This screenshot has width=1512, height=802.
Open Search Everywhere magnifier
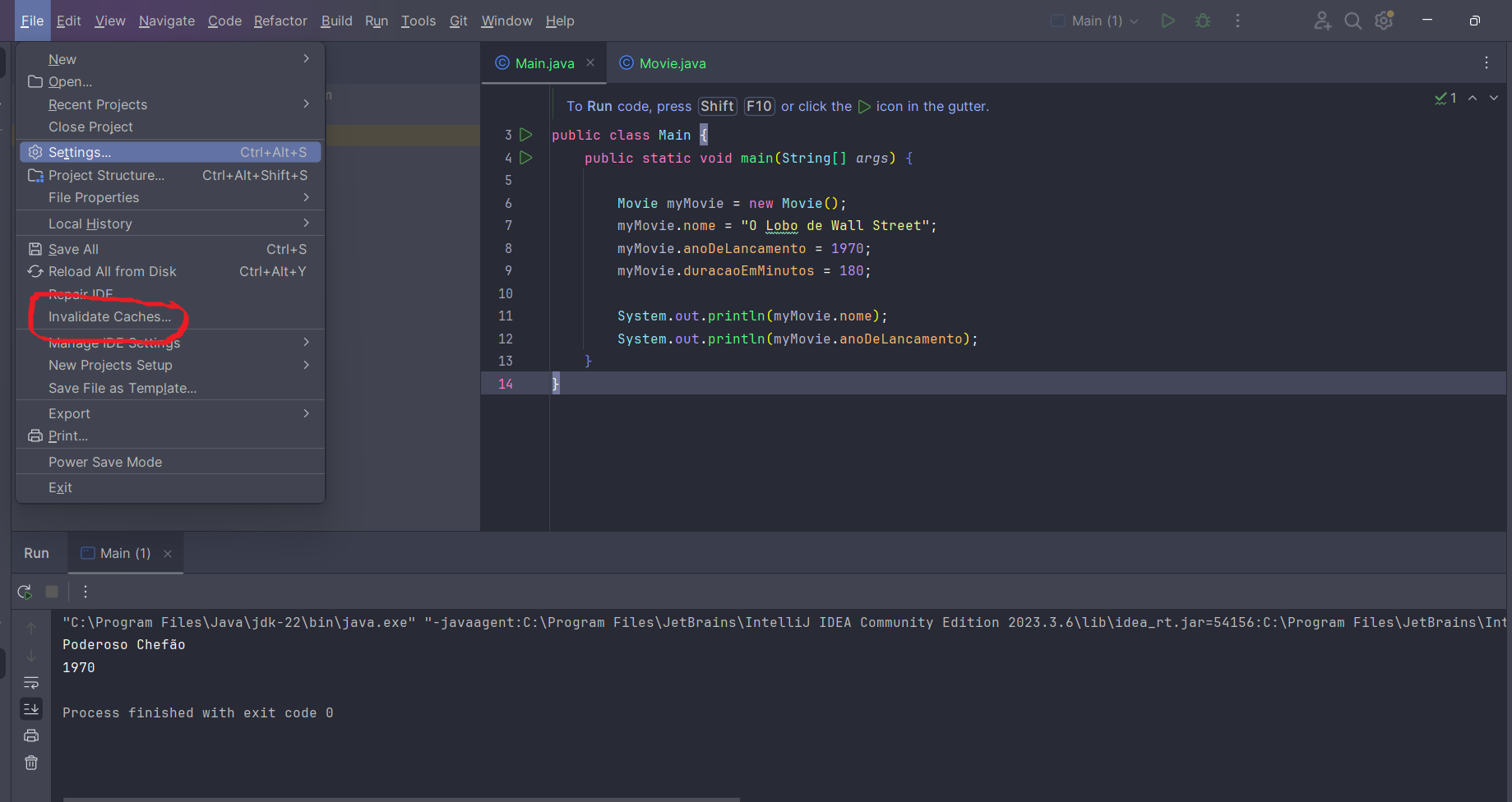[1352, 21]
